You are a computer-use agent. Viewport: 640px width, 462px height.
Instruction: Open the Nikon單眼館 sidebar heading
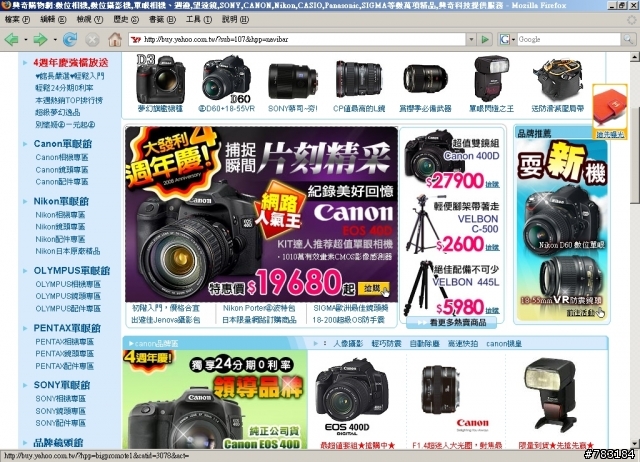[61, 201]
